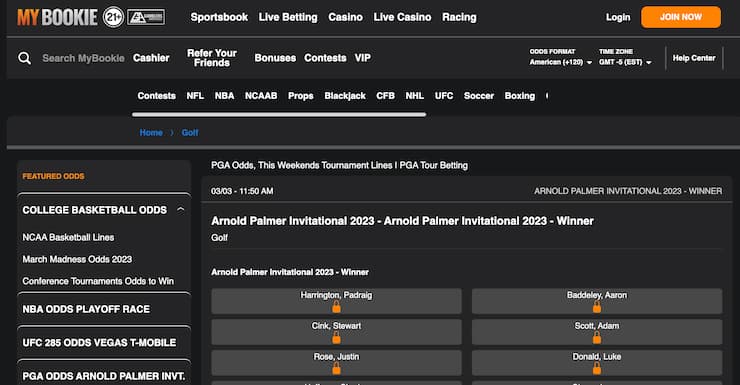Open the Bonuses page

pos(275,58)
